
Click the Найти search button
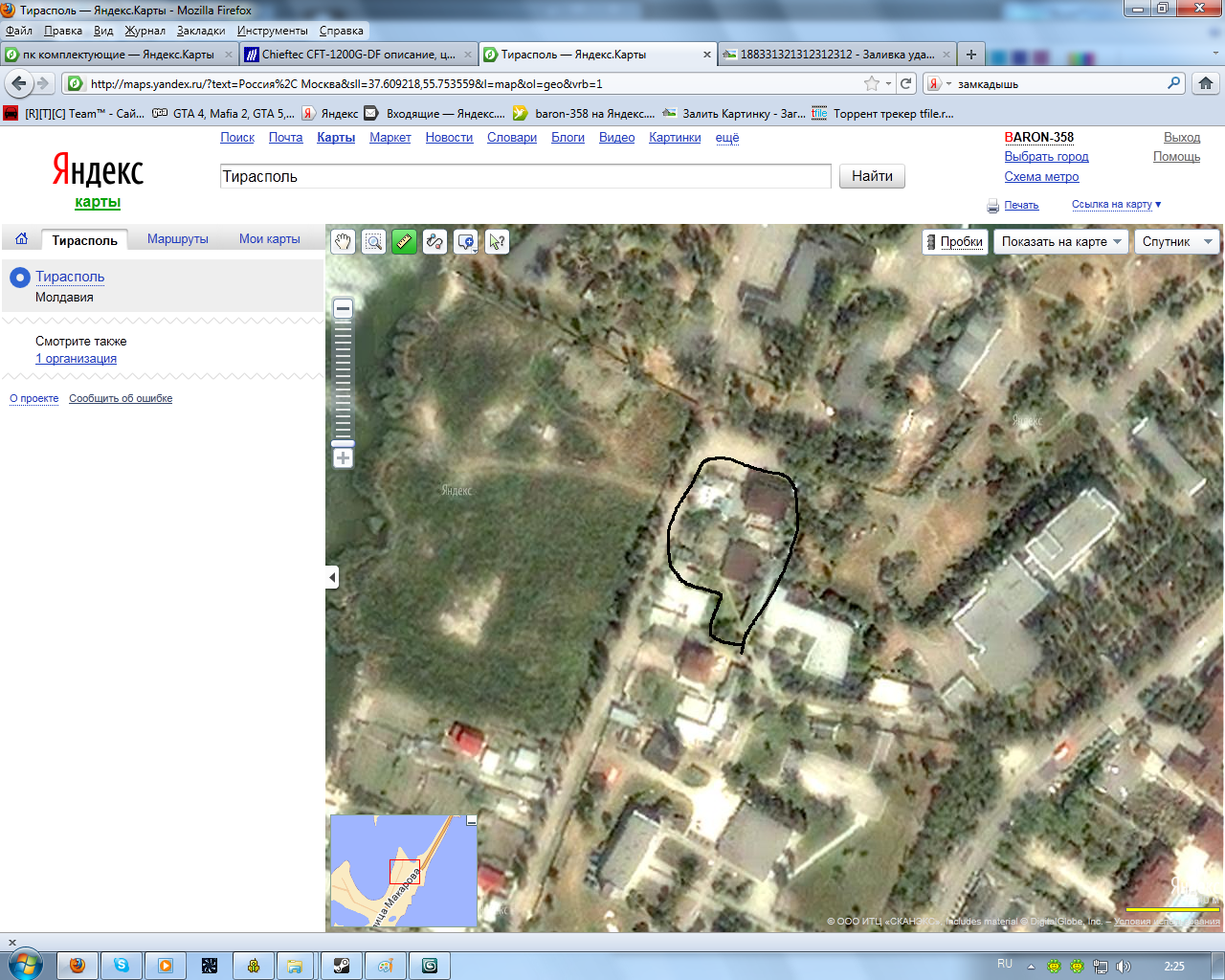(x=872, y=176)
